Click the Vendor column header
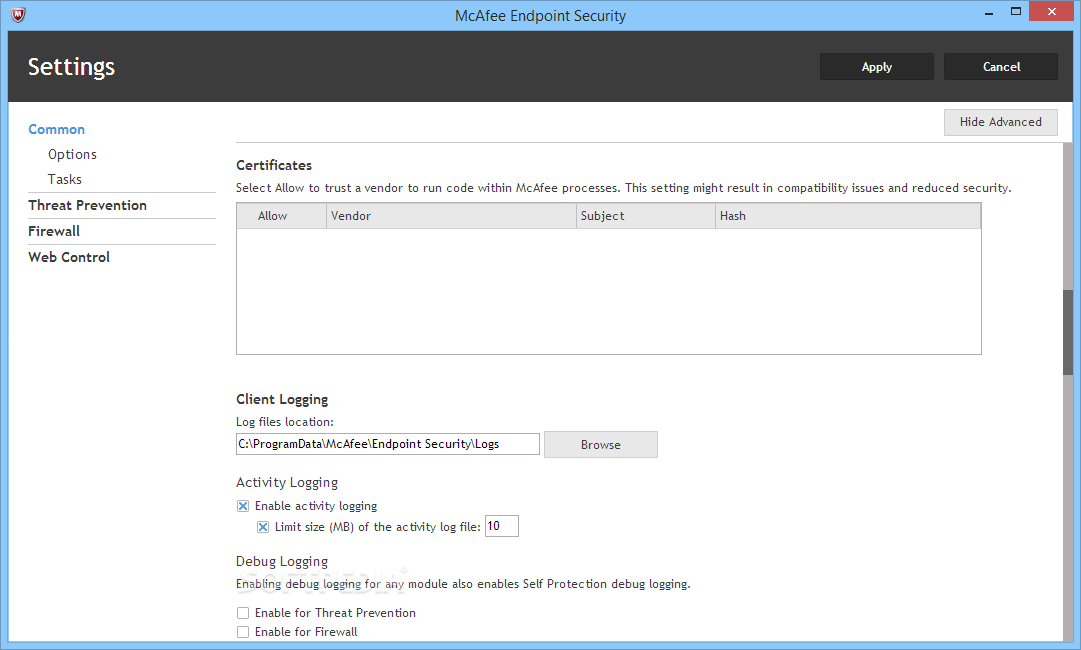Image resolution: width=1081 pixels, height=650 pixels. [451, 216]
